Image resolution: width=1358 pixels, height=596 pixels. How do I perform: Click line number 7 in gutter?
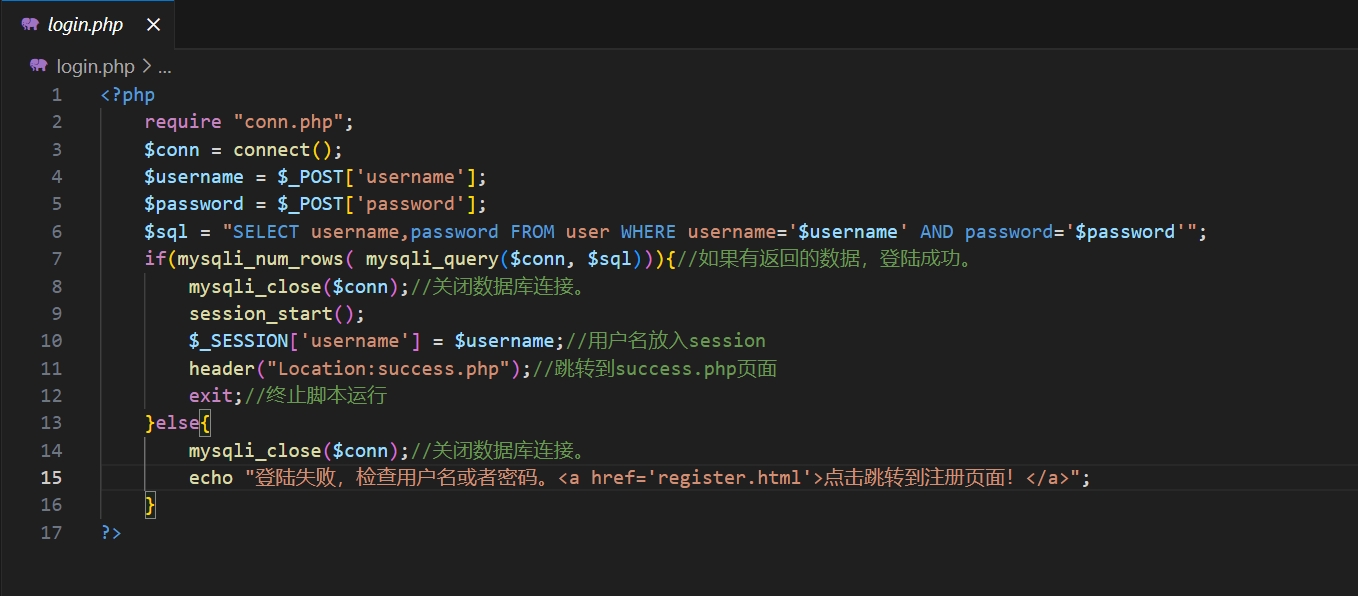click(57, 259)
